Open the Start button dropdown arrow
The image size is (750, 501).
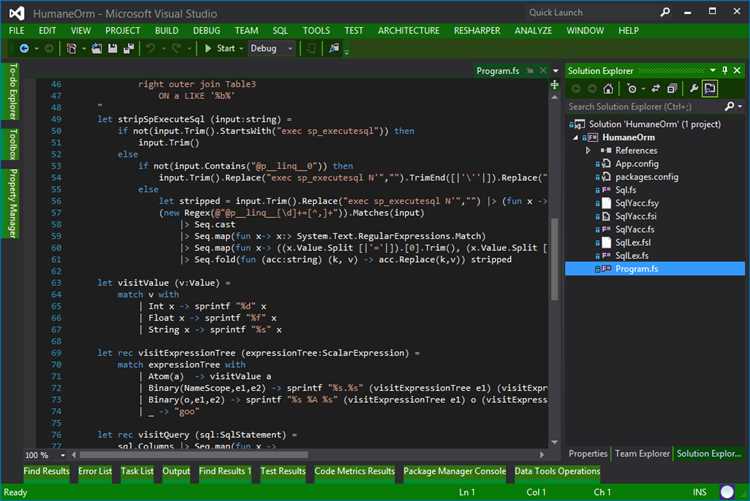pos(241,49)
